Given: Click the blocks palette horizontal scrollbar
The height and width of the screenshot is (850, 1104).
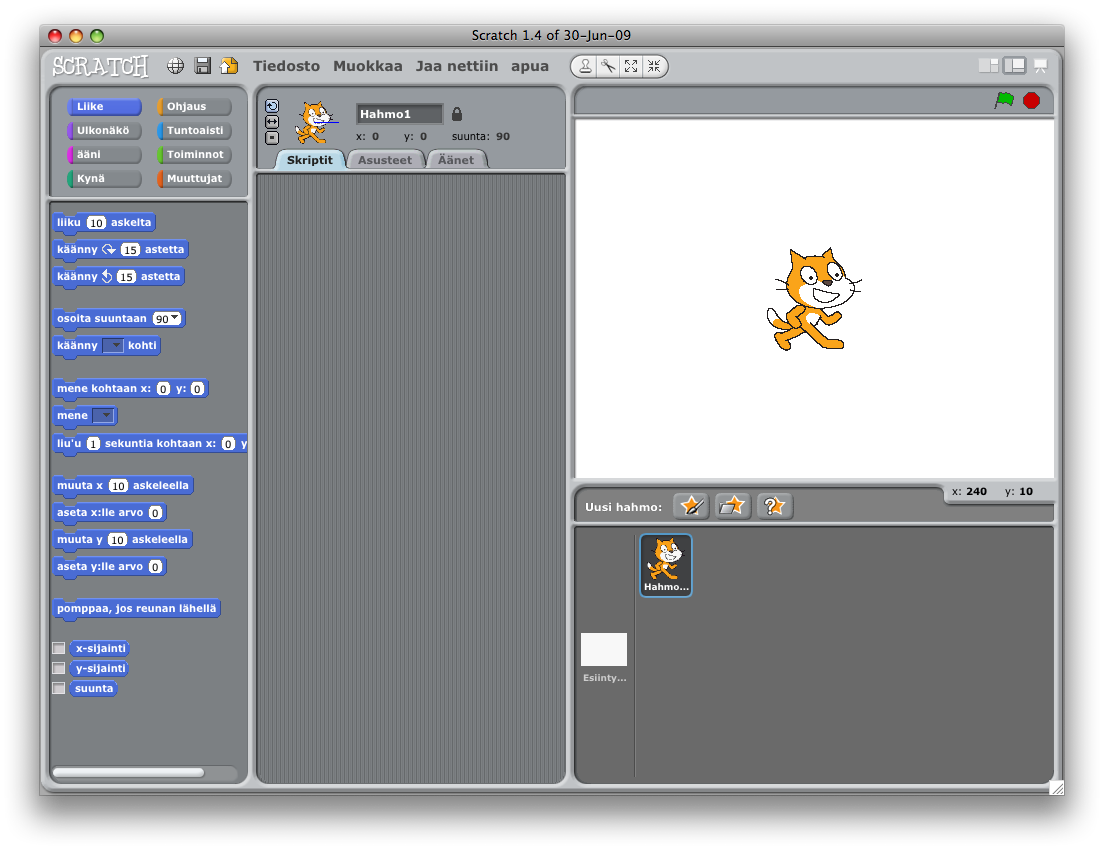Looking at the screenshot, I should coord(128,773).
